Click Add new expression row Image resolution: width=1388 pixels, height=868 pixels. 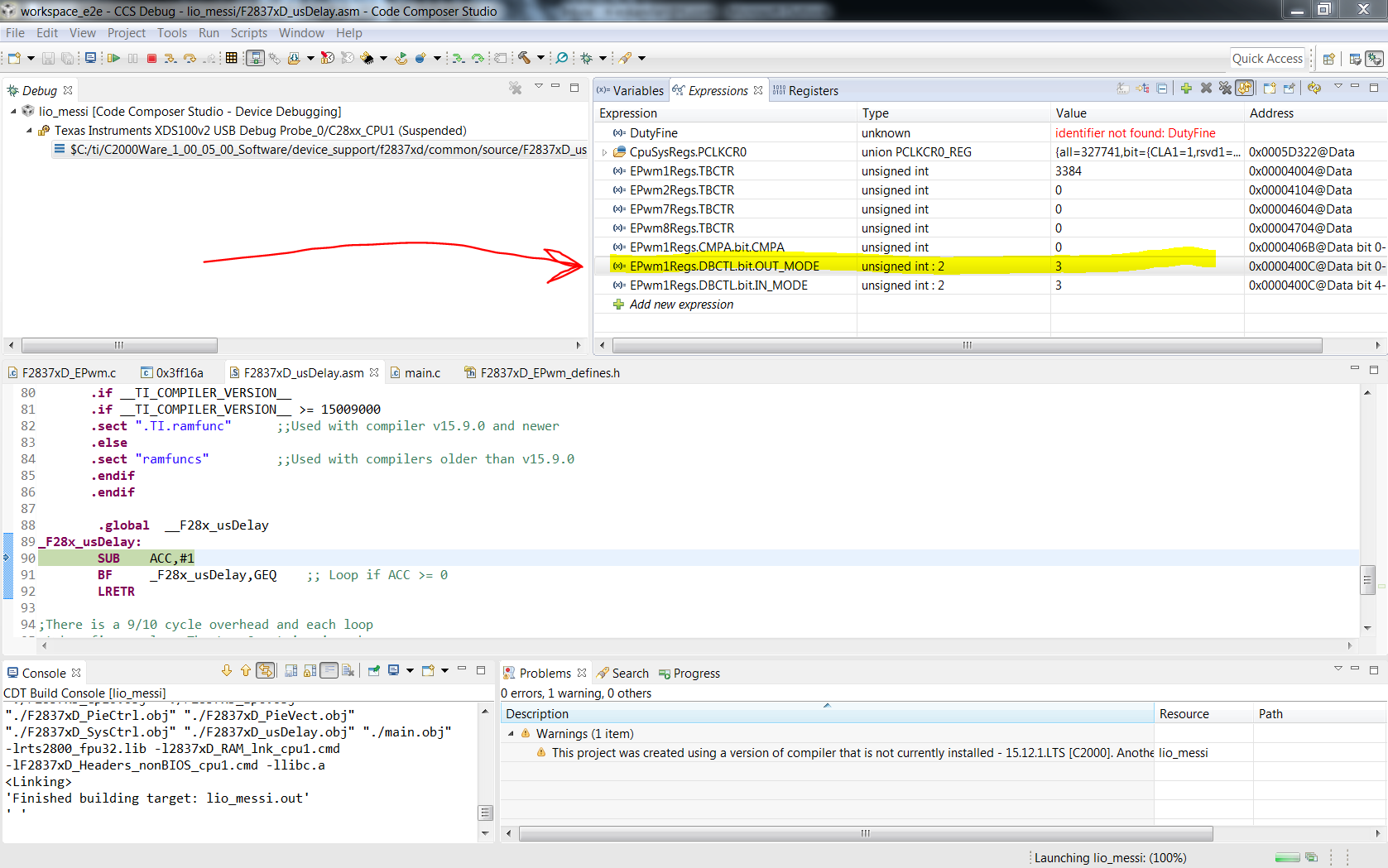681,305
